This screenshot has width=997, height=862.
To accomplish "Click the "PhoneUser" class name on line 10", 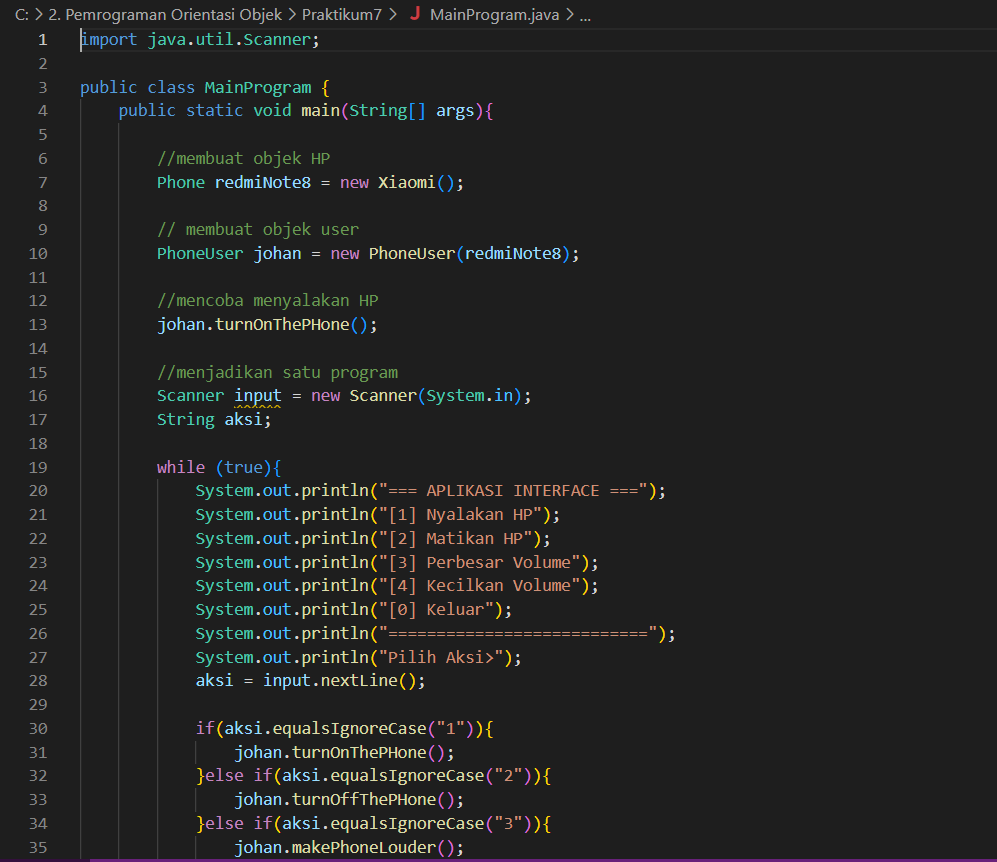I will click(x=199, y=253).
